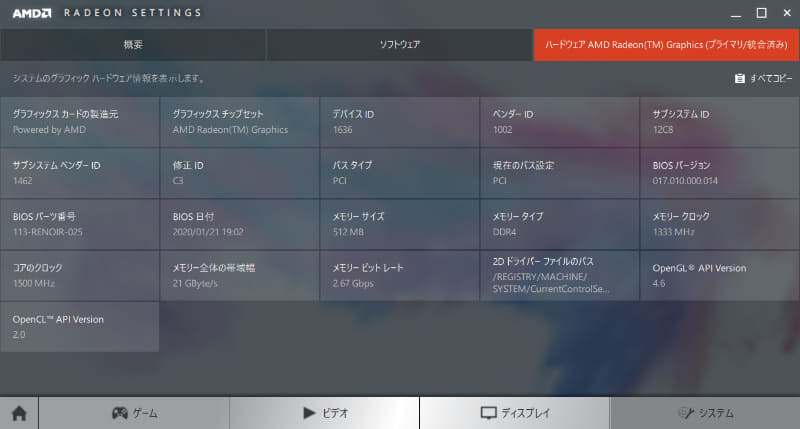800x429 pixels.
Task: Select the 2D ドライバー ファイルのパス tile
Action: (x=559, y=275)
